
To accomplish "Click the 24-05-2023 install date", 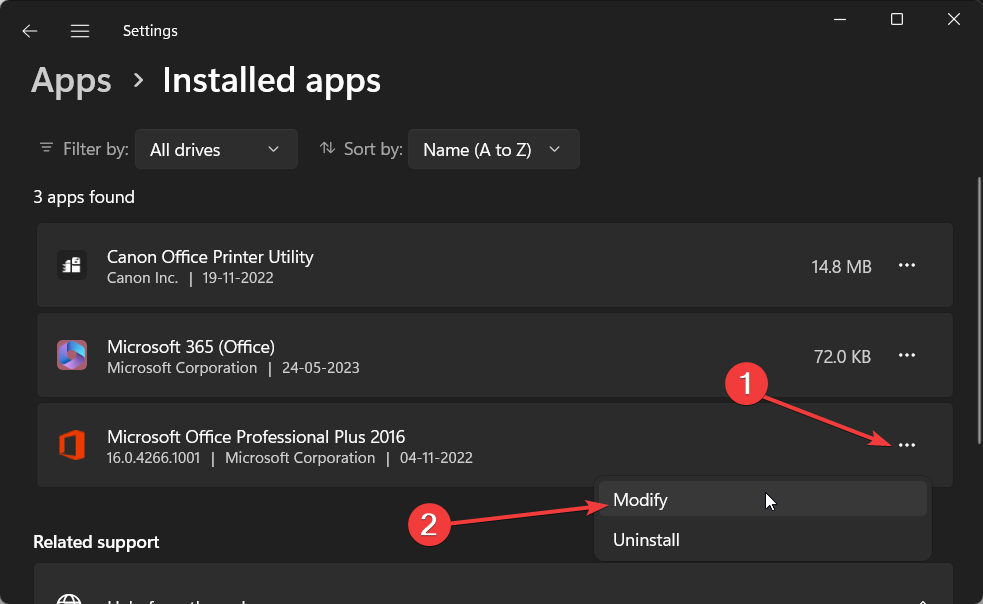I will 320,368.
